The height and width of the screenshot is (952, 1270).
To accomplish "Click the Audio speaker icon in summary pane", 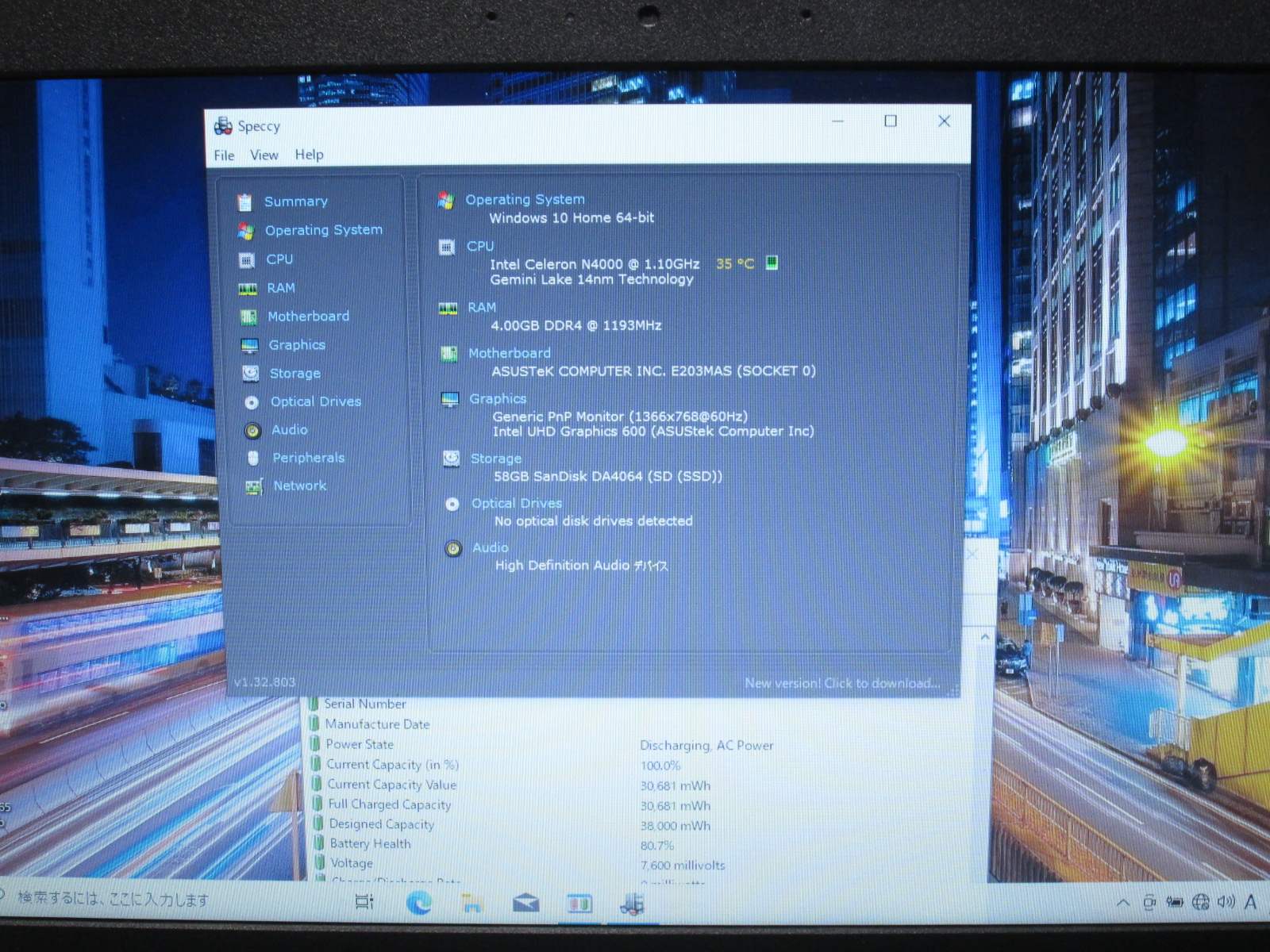I will pyautogui.click(x=453, y=548).
